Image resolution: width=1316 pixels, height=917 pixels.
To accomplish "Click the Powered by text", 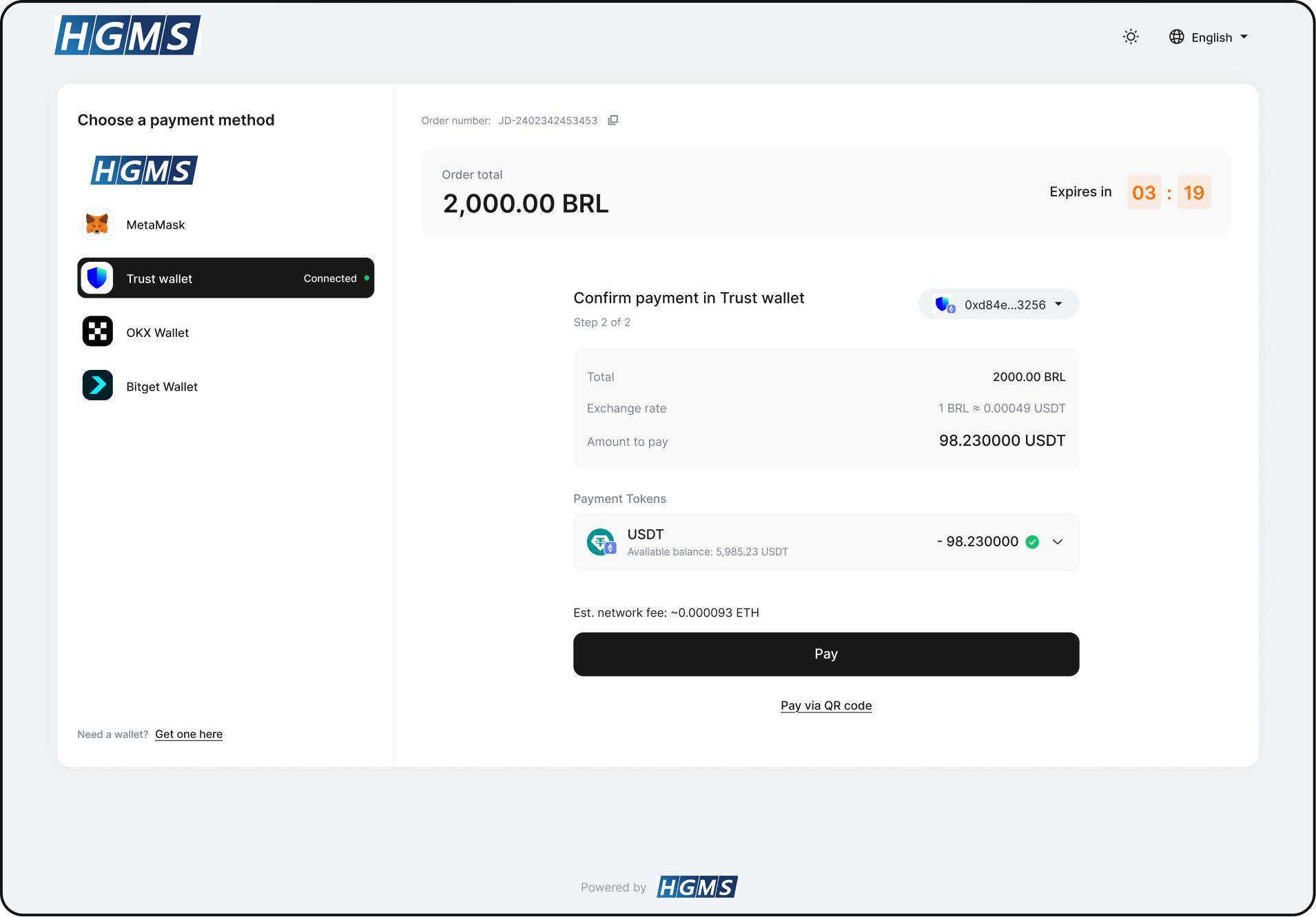I will coord(613,887).
